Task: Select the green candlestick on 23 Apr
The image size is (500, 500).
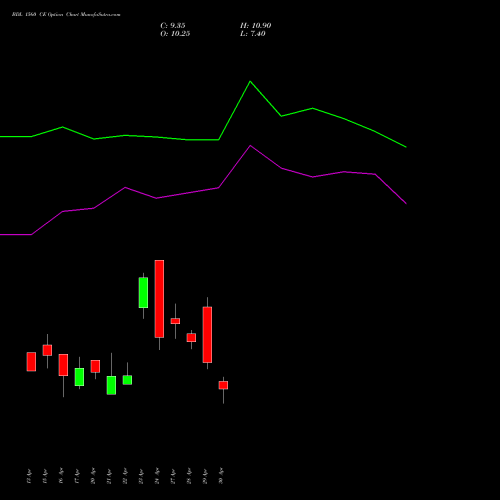Action: (x=143, y=293)
